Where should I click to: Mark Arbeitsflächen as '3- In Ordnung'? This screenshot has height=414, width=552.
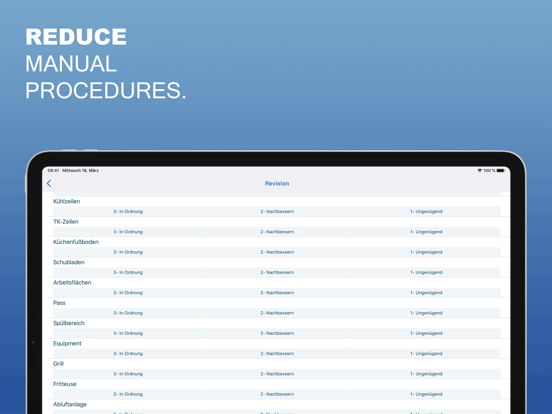[x=128, y=293]
